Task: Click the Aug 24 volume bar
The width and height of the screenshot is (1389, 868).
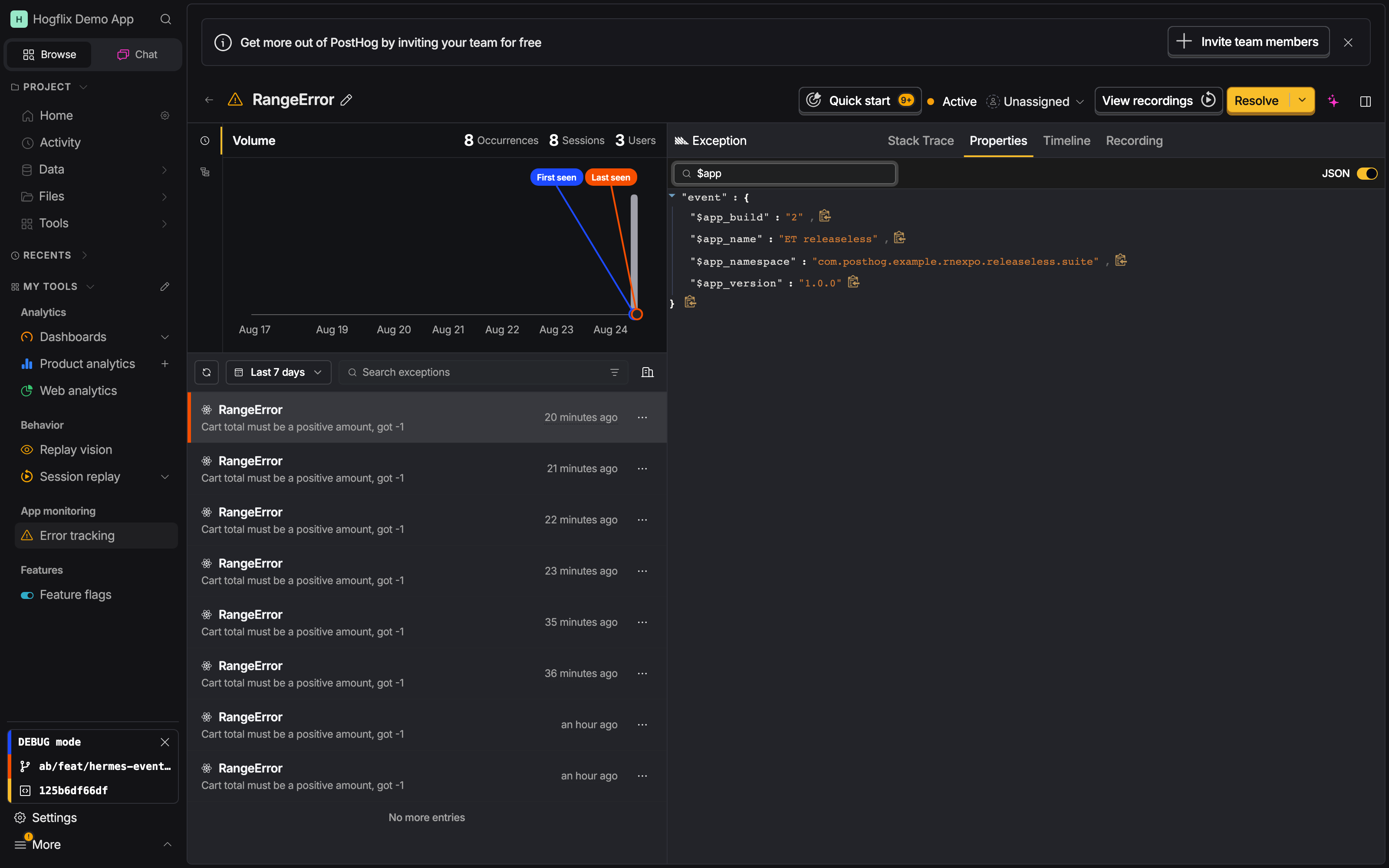Action: [634, 254]
